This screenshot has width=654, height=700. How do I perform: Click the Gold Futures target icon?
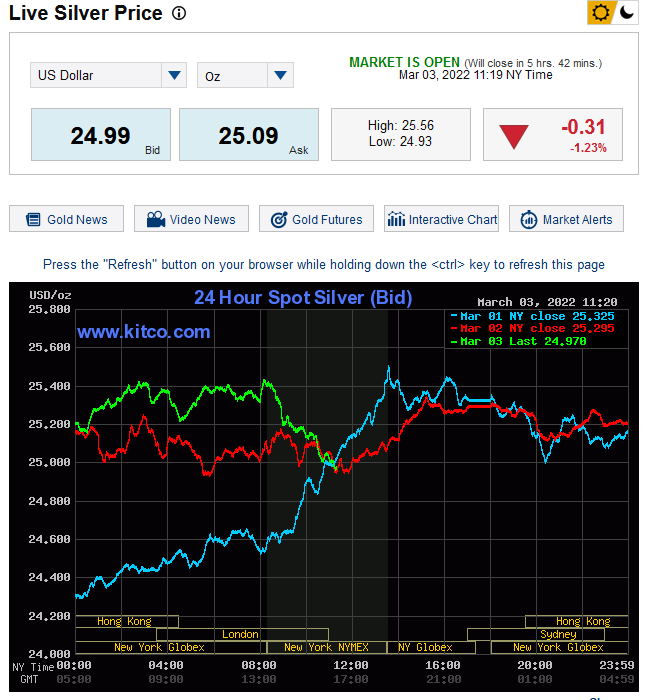pos(279,220)
